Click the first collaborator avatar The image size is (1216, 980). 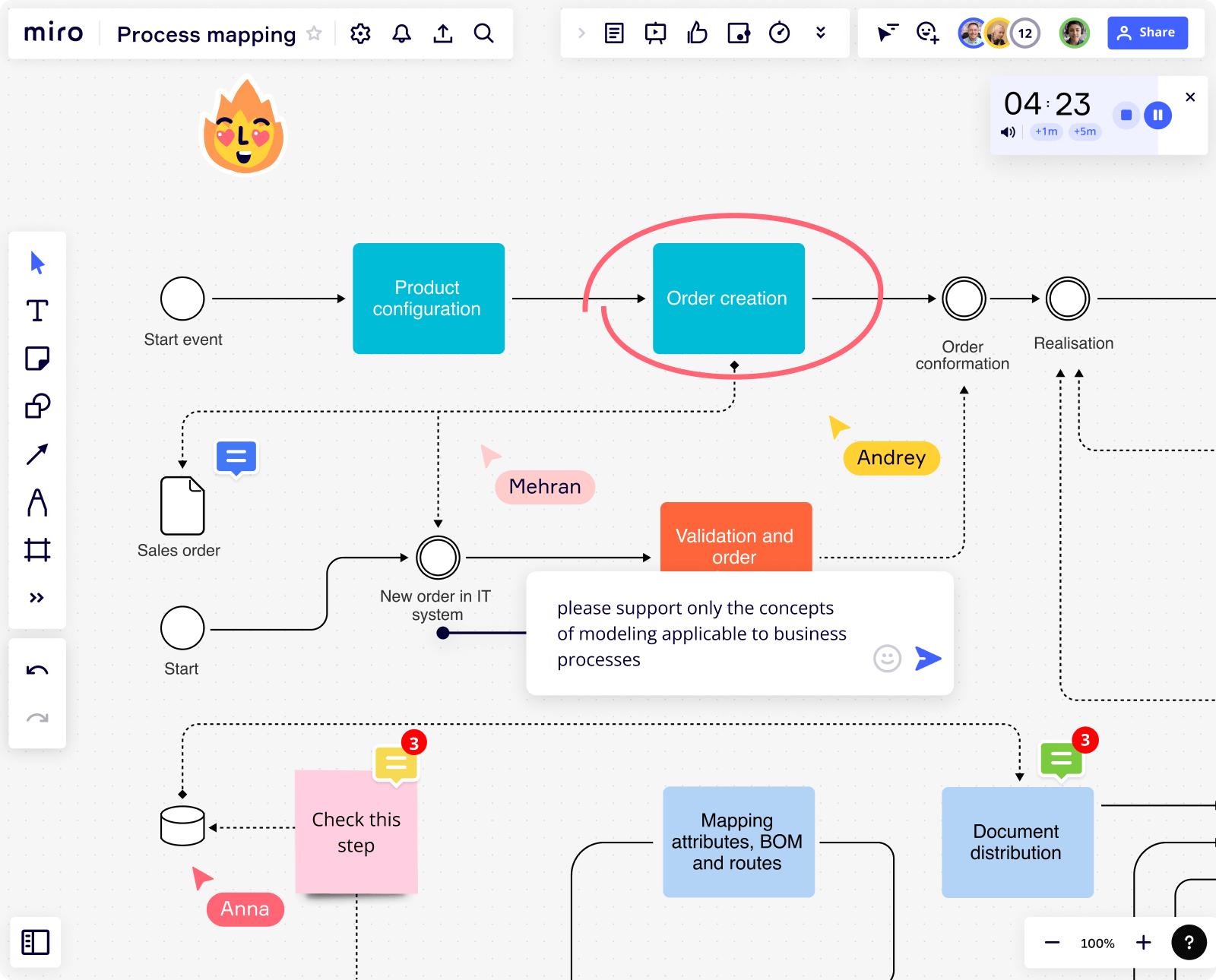971,33
